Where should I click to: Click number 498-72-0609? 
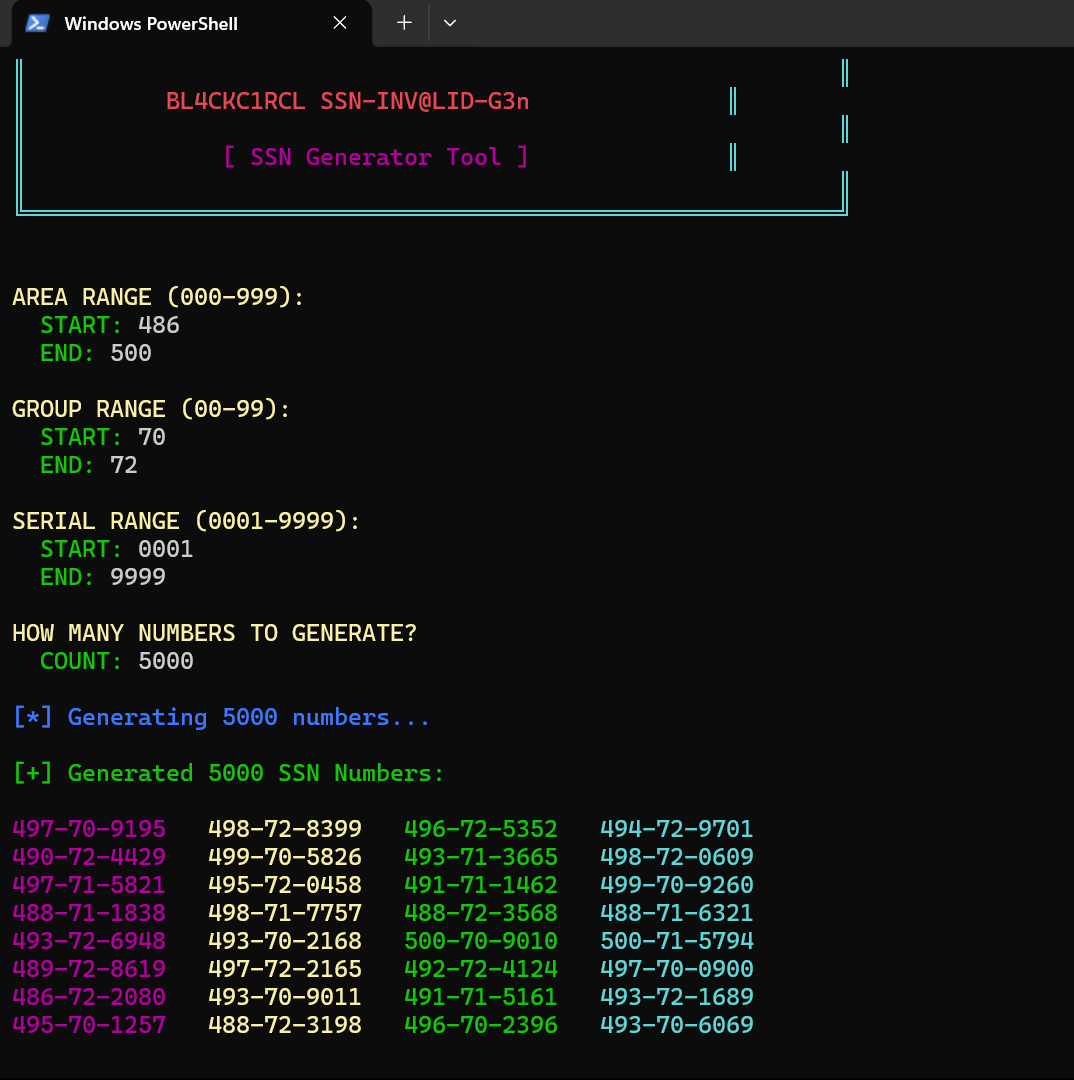677,857
